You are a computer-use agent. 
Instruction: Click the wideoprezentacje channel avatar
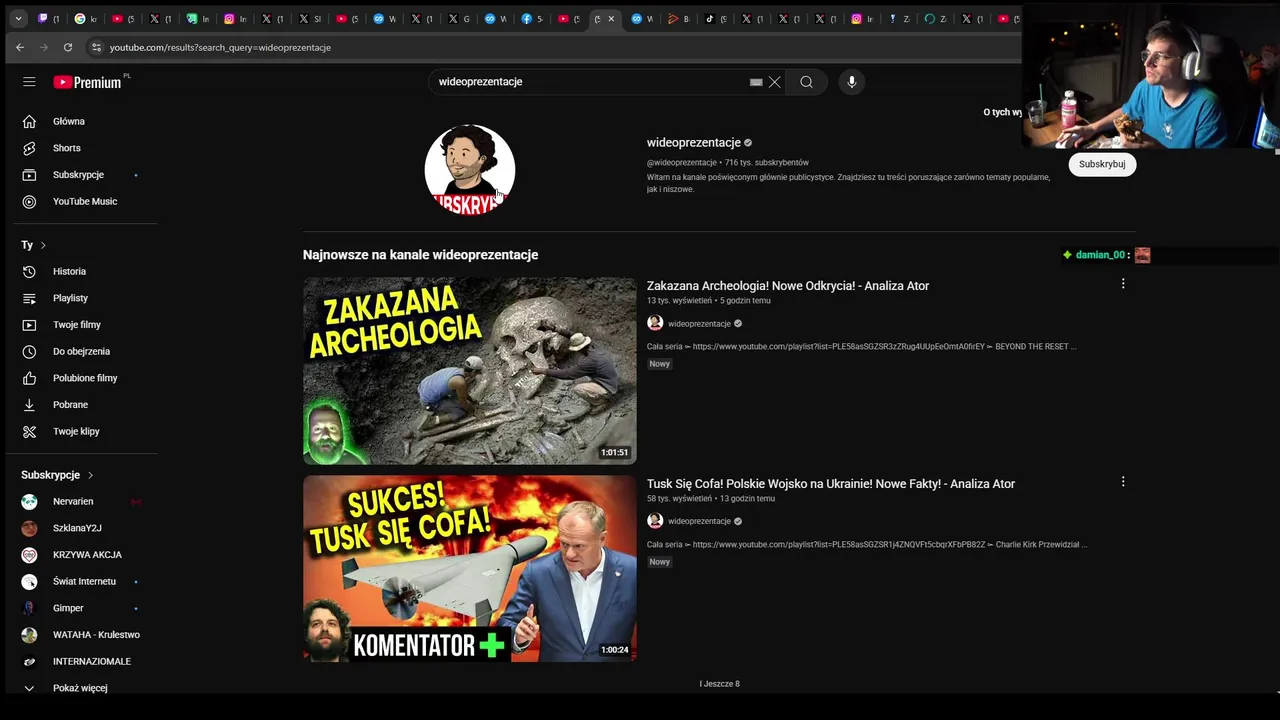470,169
